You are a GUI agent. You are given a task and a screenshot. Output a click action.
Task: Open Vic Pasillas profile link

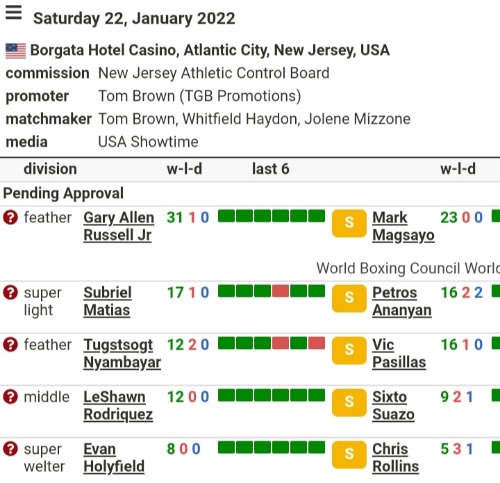[399, 353]
